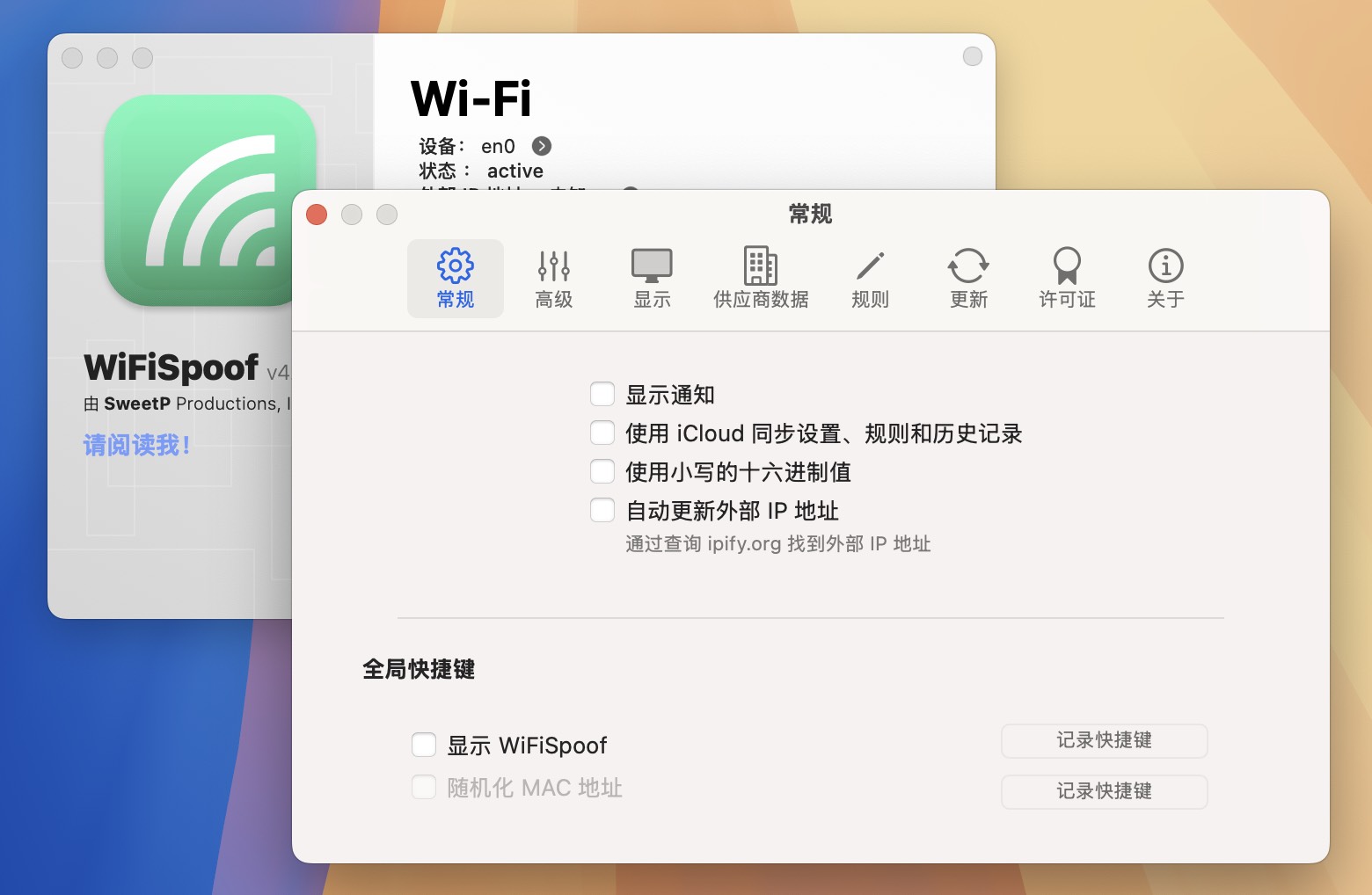Open the 许可证 (License) ribbon icon
The image size is (1372, 895).
(1066, 277)
